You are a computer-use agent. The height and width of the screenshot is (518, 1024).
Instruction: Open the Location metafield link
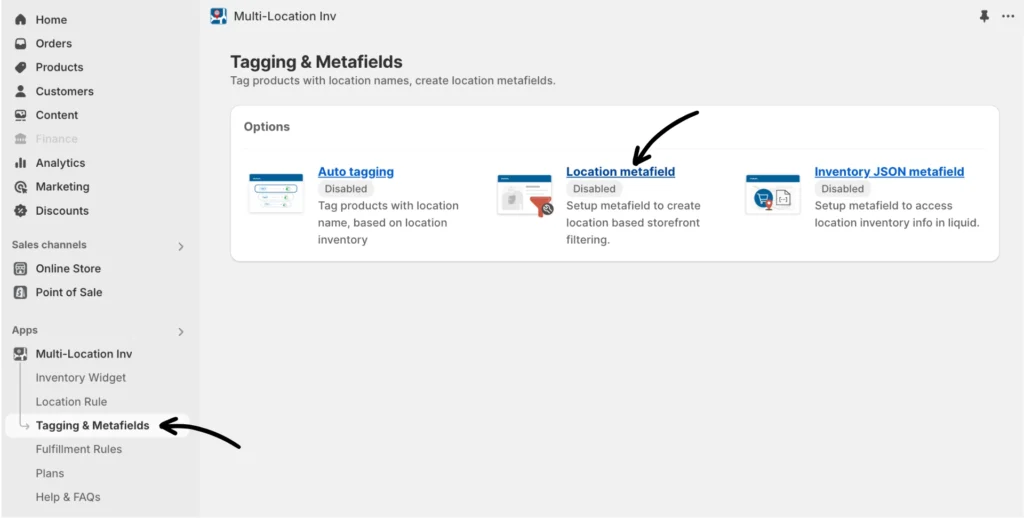(x=620, y=172)
